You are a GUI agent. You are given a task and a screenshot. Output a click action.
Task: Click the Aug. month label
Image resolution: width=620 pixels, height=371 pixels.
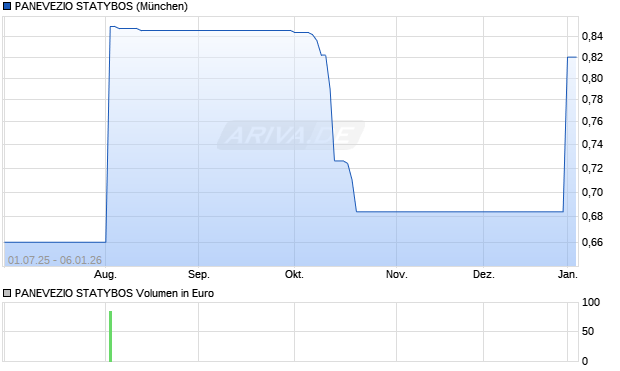click(105, 274)
